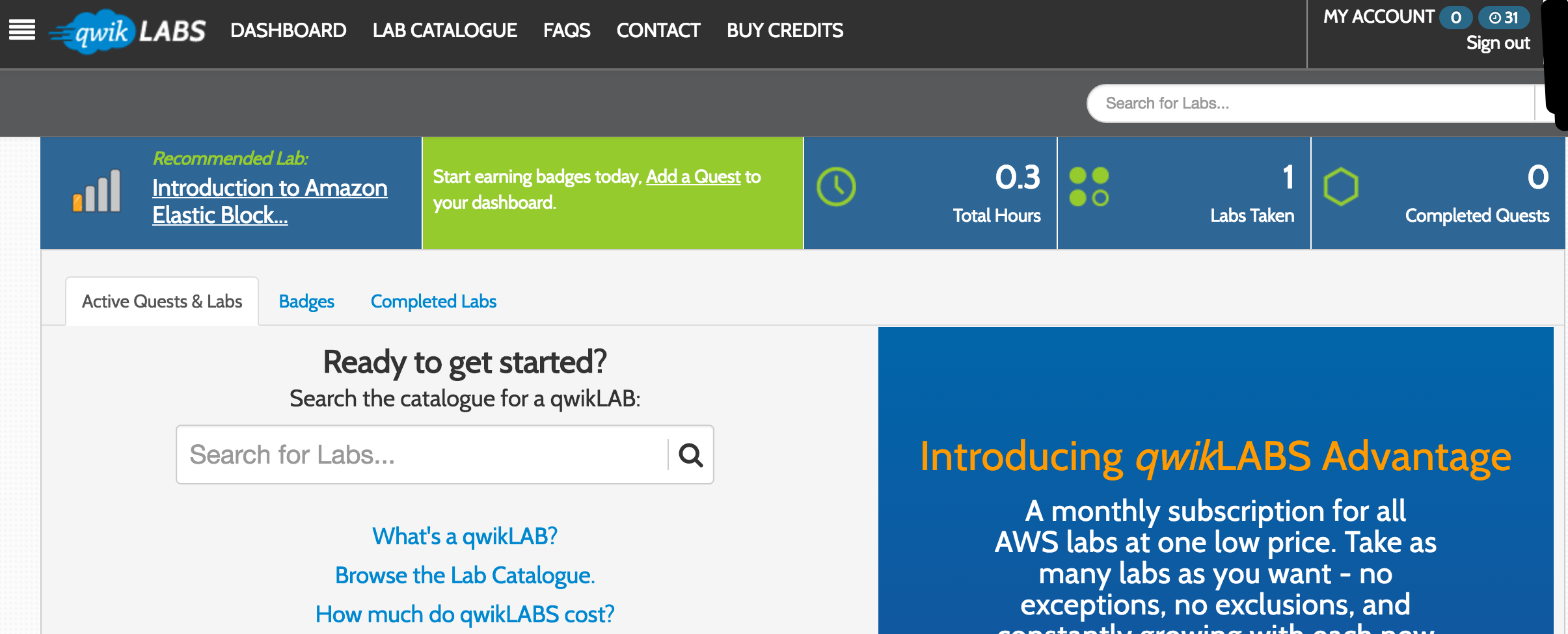Viewport: 1568px width, 634px height.
Task: Switch to the Badges tab
Action: tap(306, 302)
